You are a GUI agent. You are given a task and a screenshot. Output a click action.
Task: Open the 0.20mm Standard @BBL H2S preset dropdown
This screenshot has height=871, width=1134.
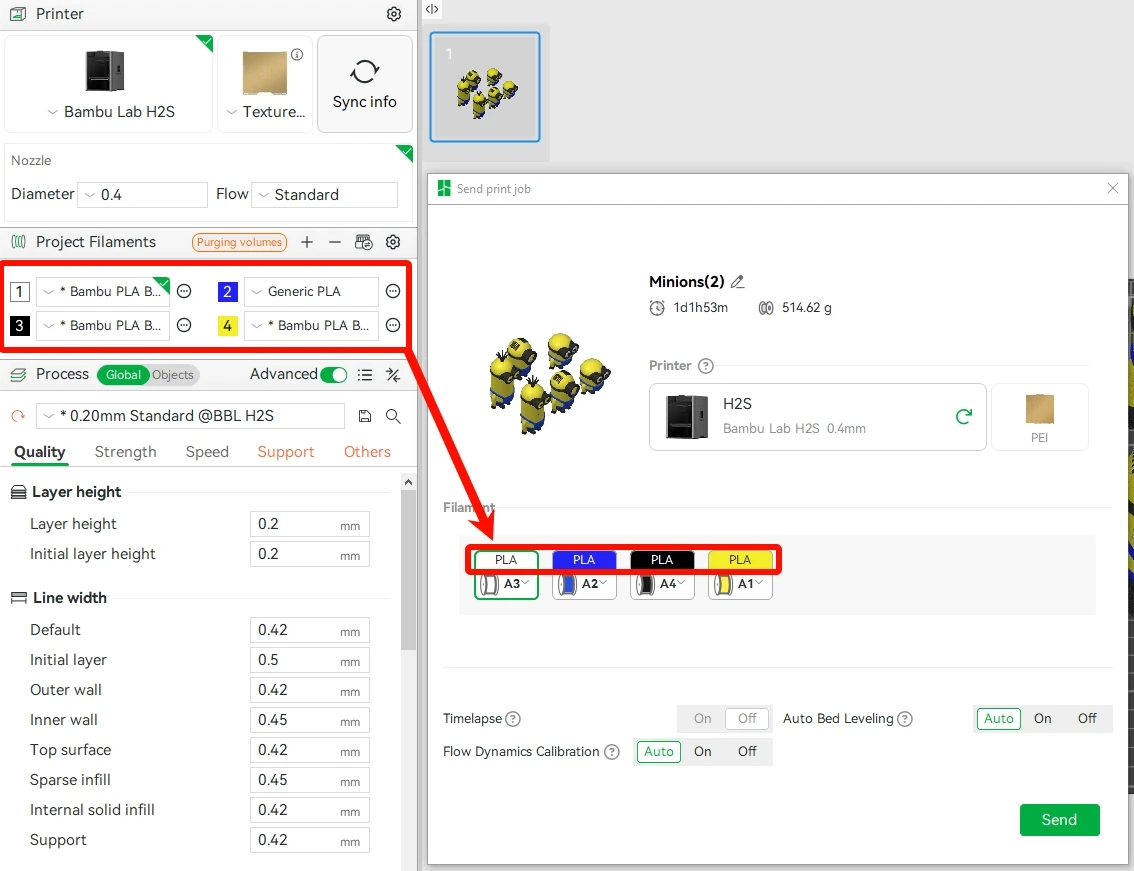click(x=190, y=416)
